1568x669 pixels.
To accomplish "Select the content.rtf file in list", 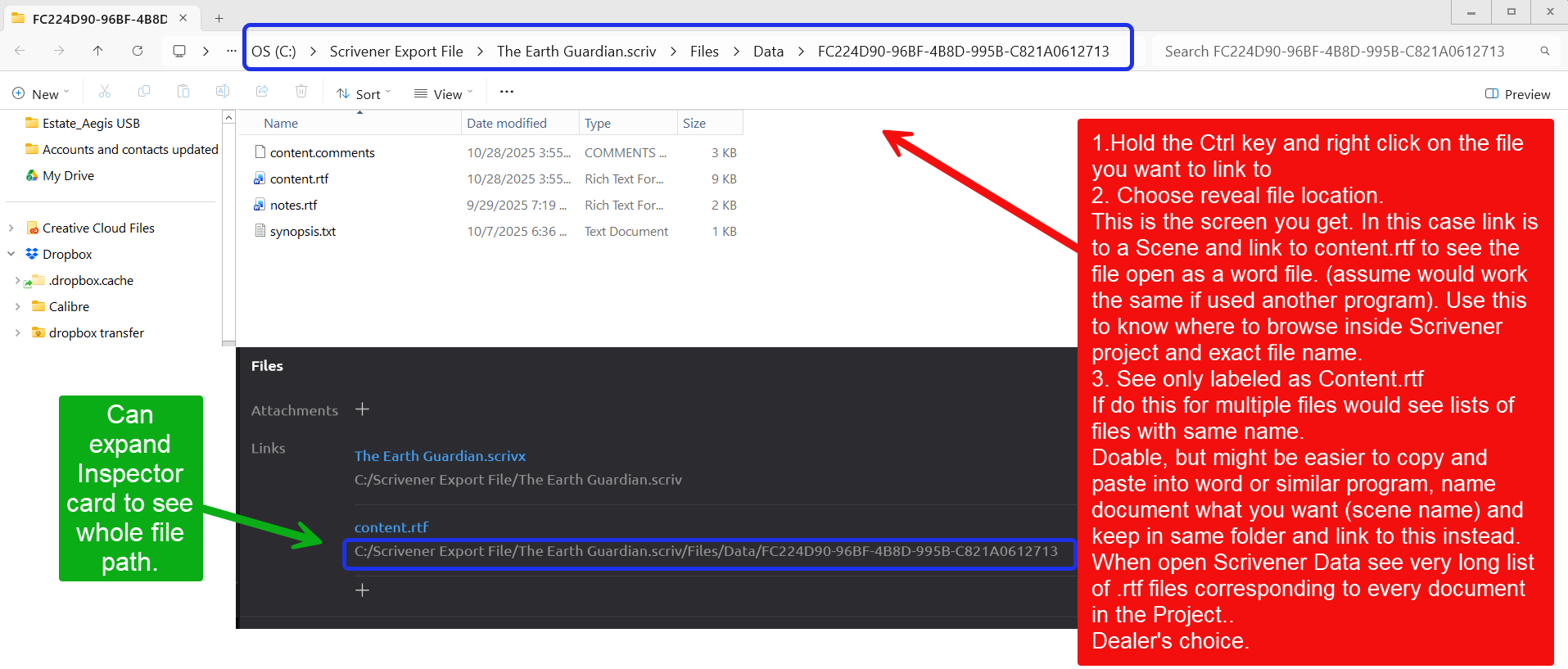I will point(299,179).
